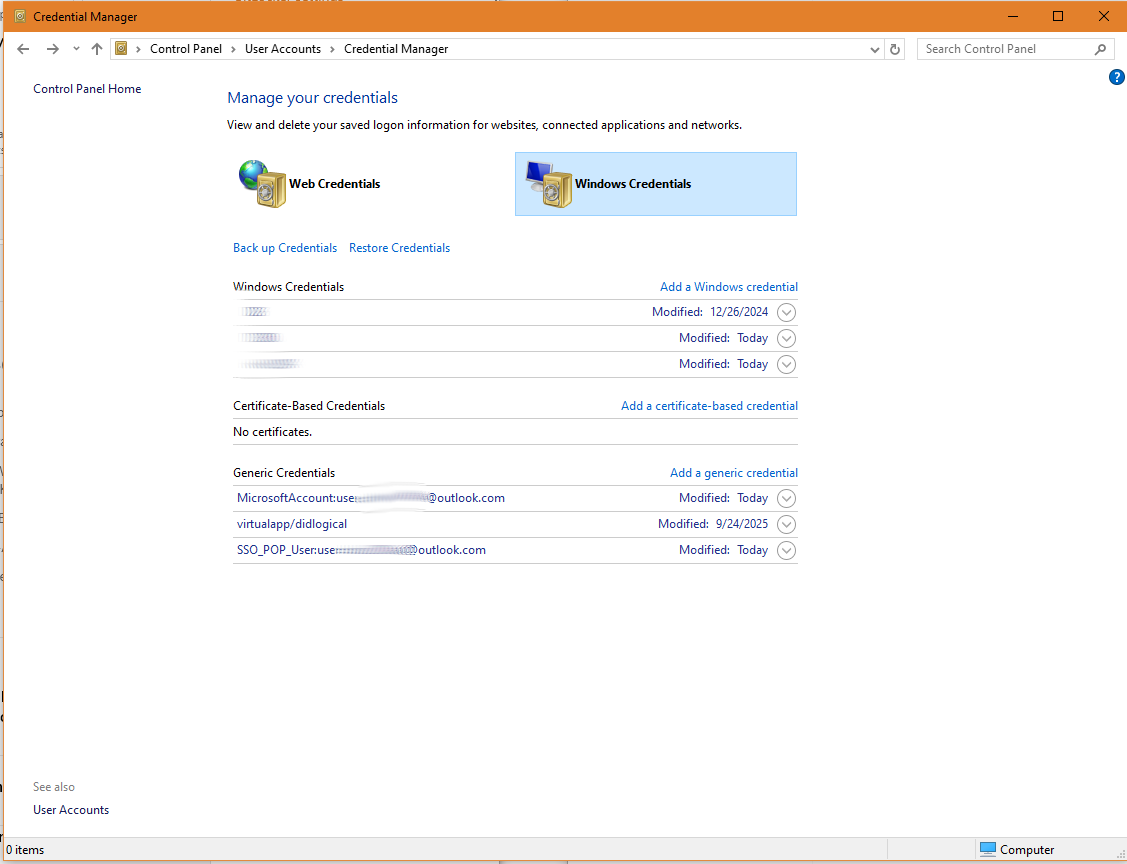Viewport: 1127px width, 864px height.
Task: Click Modified 12/26/2024 date text
Action: [x=710, y=312]
